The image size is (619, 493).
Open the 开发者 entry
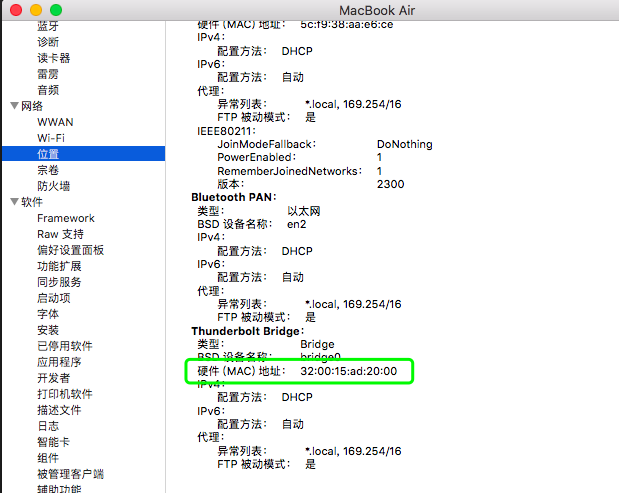[x=54, y=378]
